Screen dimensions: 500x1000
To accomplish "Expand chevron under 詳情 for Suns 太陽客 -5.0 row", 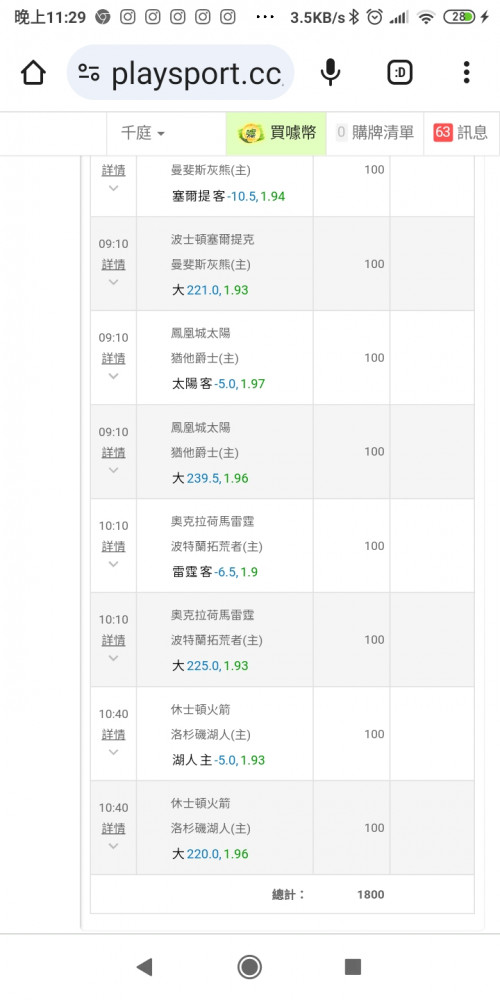I will tap(114, 376).
